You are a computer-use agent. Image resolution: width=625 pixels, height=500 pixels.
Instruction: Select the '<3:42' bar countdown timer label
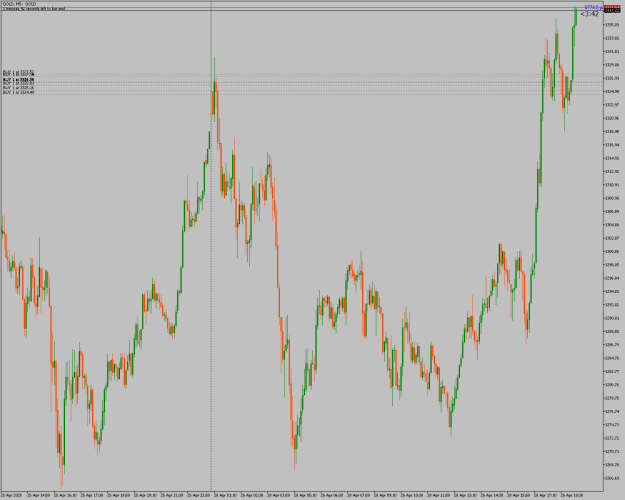click(589, 14)
